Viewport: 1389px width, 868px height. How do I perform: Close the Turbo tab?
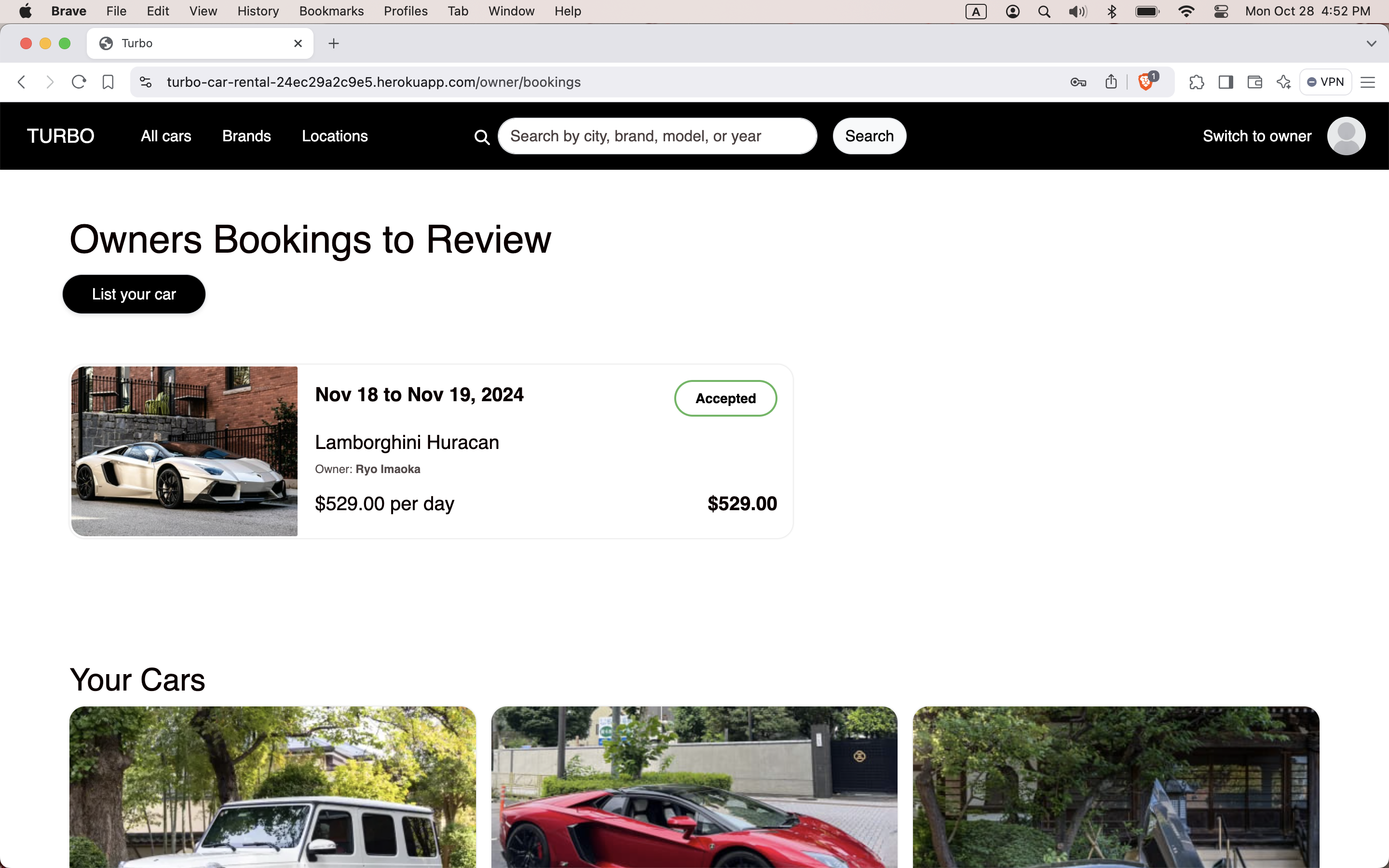pos(298,43)
